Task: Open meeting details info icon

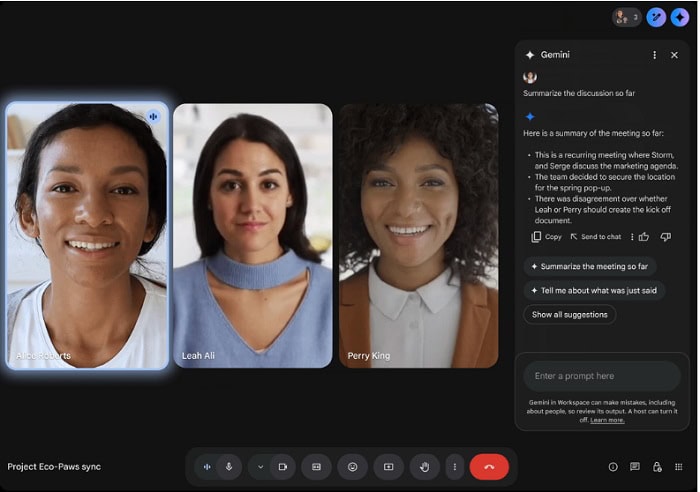Action: (x=613, y=467)
